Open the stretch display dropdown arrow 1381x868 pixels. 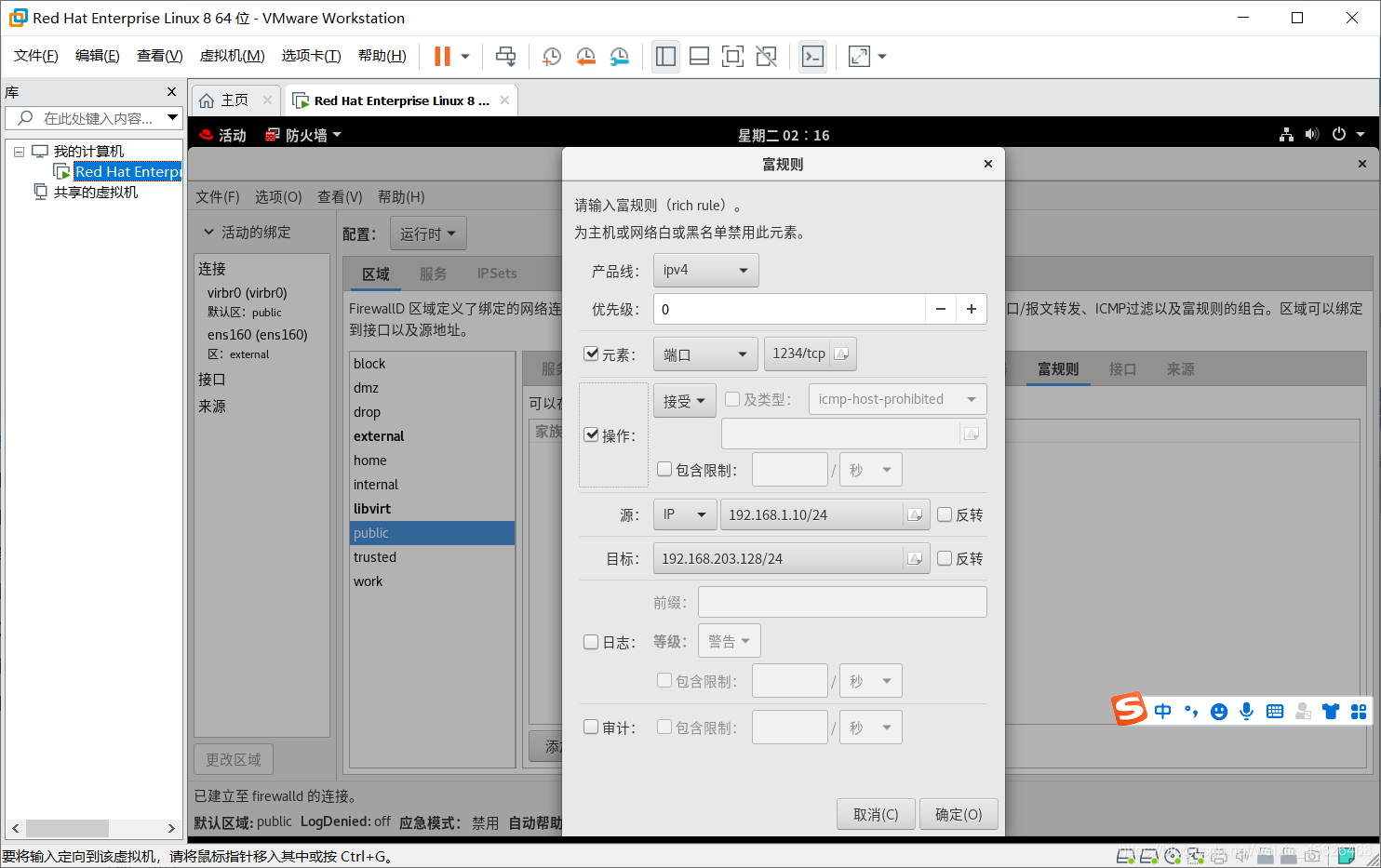click(x=882, y=57)
